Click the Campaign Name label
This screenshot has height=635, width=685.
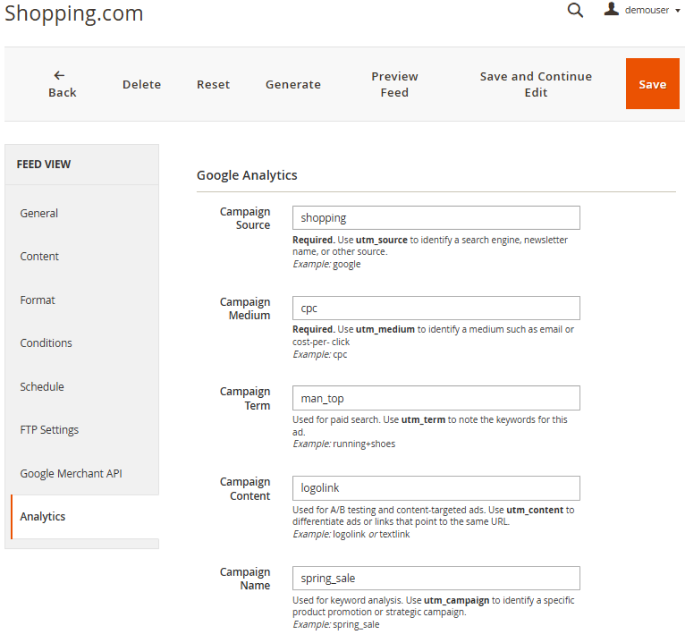click(x=245, y=579)
